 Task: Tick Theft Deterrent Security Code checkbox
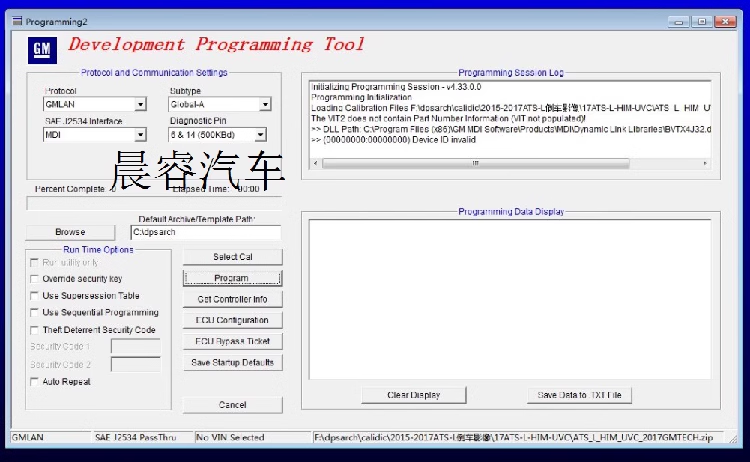pos(34,330)
